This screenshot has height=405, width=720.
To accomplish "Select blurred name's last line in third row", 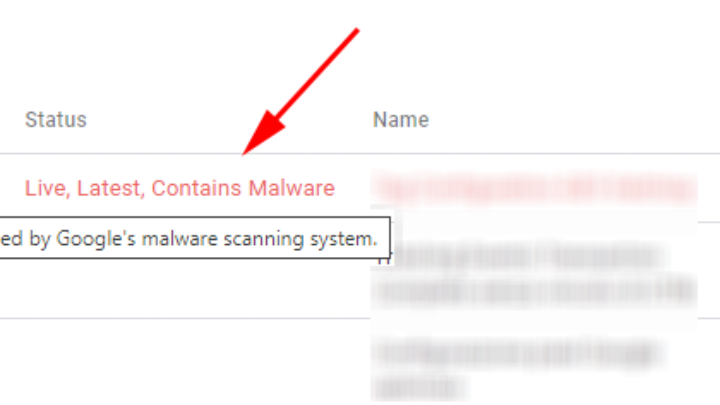I will point(420,388).
